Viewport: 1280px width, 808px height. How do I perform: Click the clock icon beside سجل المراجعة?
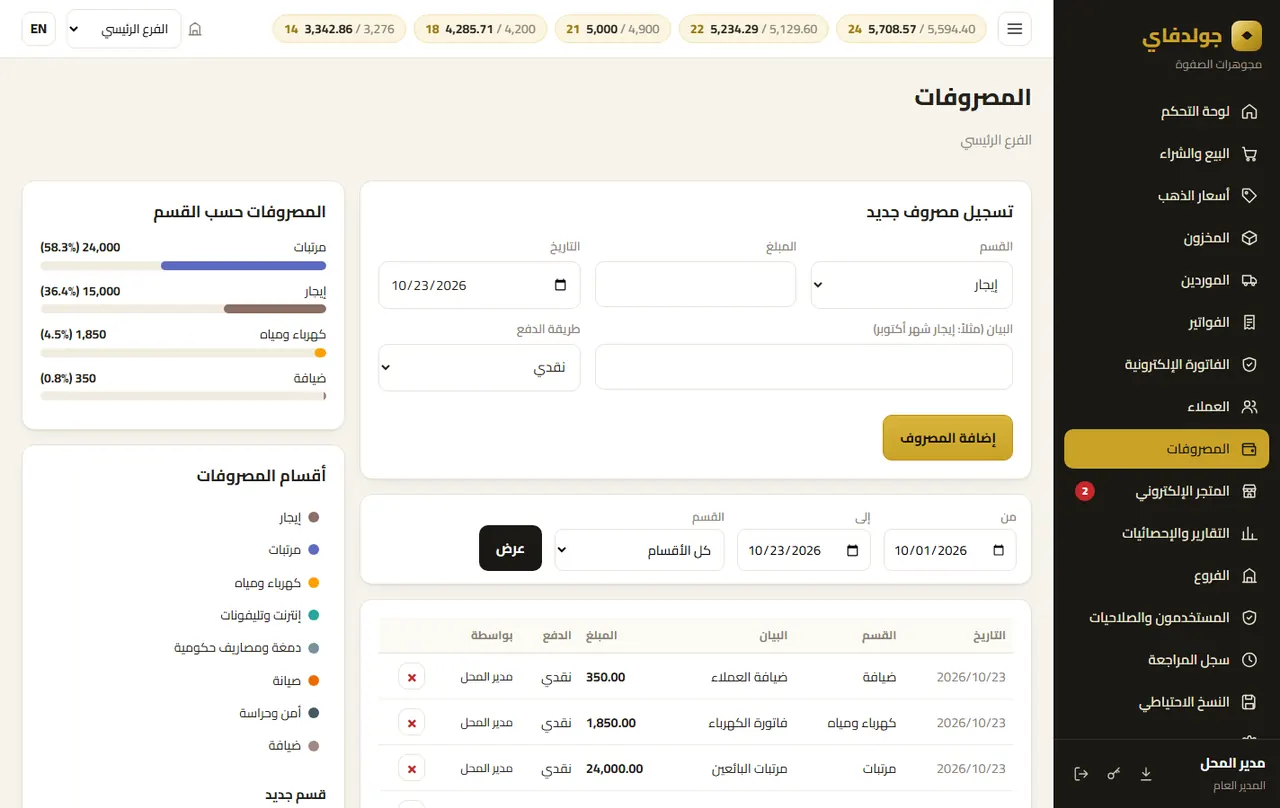click(x=1249, y=660)
